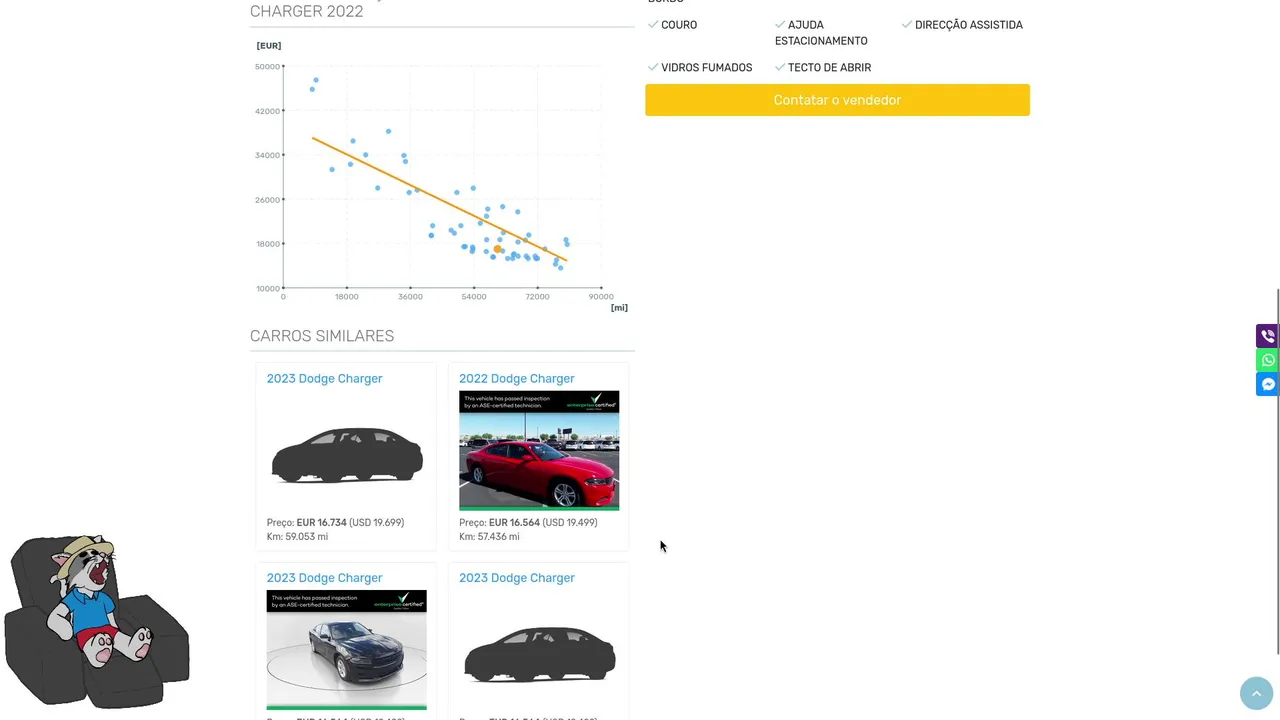Click the orange trend line in price chart
The image size is (1280, 720).
440,200
